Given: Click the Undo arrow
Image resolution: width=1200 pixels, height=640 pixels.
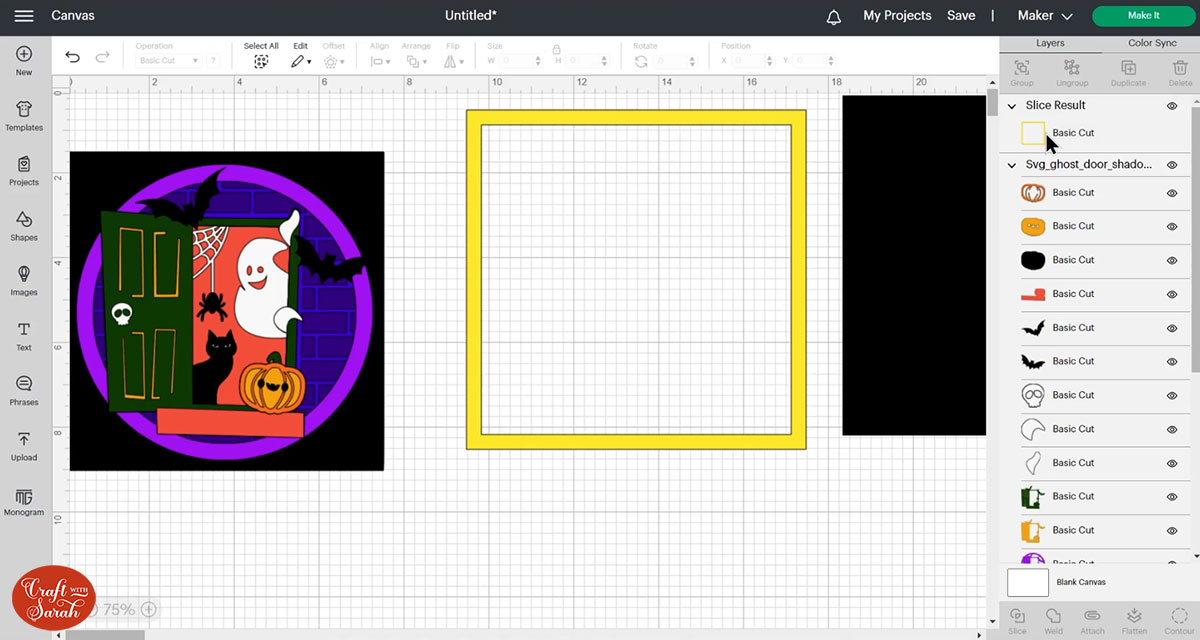Looking at the screenshot, I should [72, 58].
